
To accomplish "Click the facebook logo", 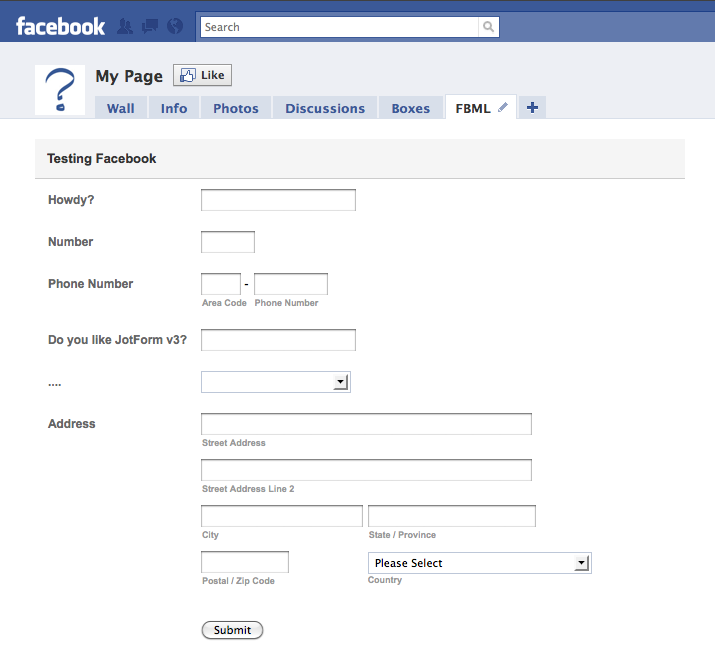I will [60, 26].
